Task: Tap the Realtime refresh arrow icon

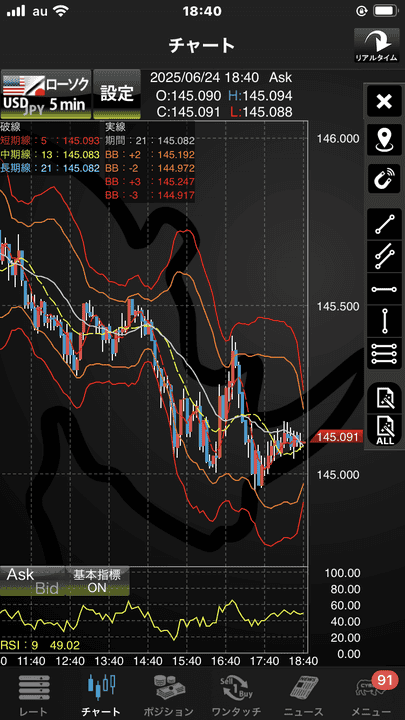Action: [376, 46]
